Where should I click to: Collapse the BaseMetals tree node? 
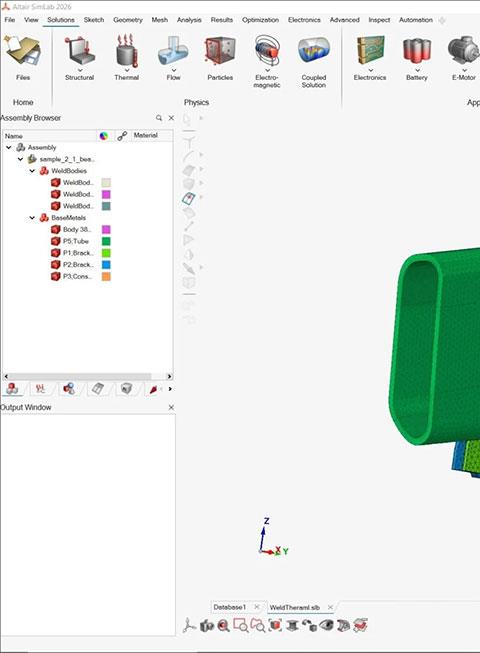32,218
